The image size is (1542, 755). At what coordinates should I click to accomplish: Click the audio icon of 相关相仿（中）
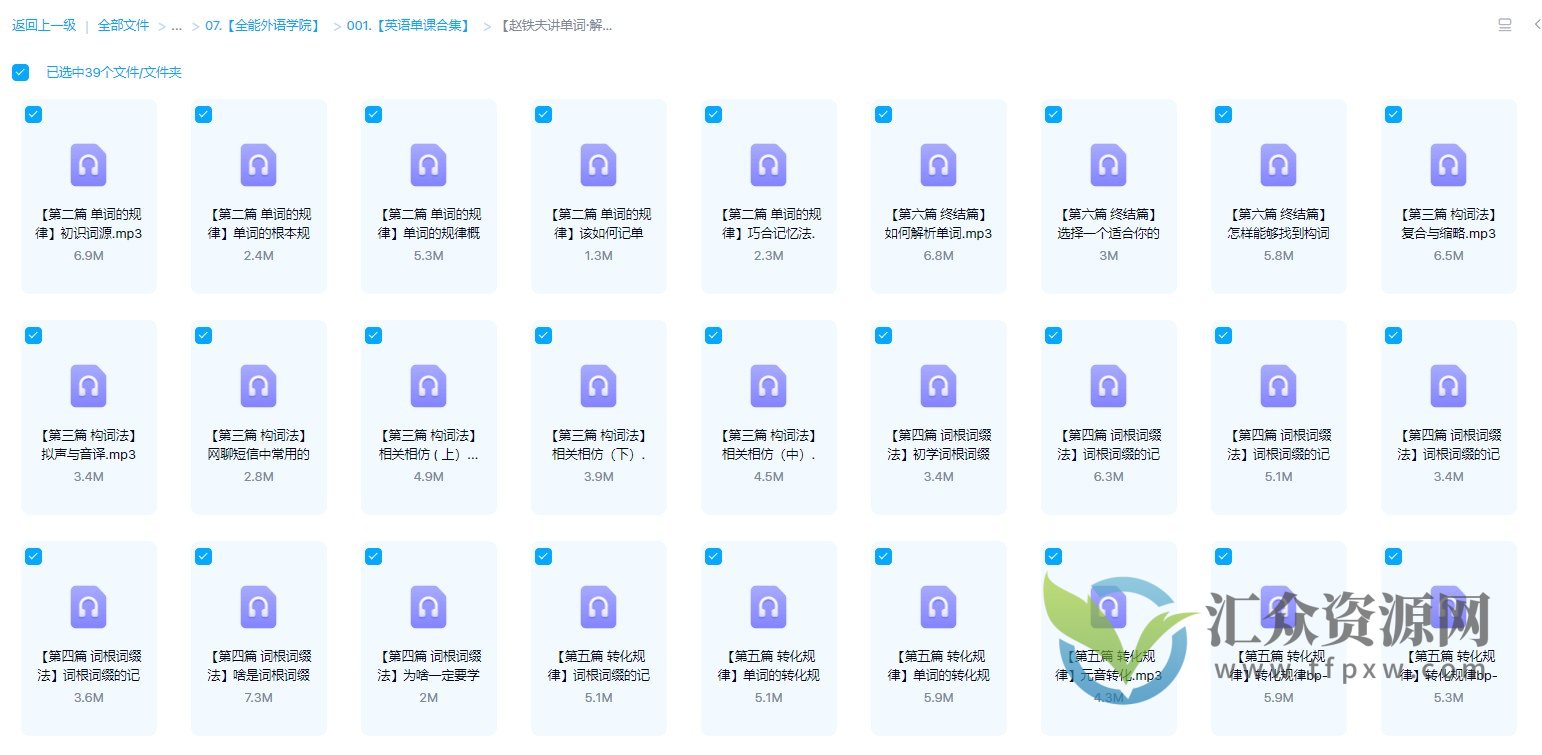(x=768, y=386)
